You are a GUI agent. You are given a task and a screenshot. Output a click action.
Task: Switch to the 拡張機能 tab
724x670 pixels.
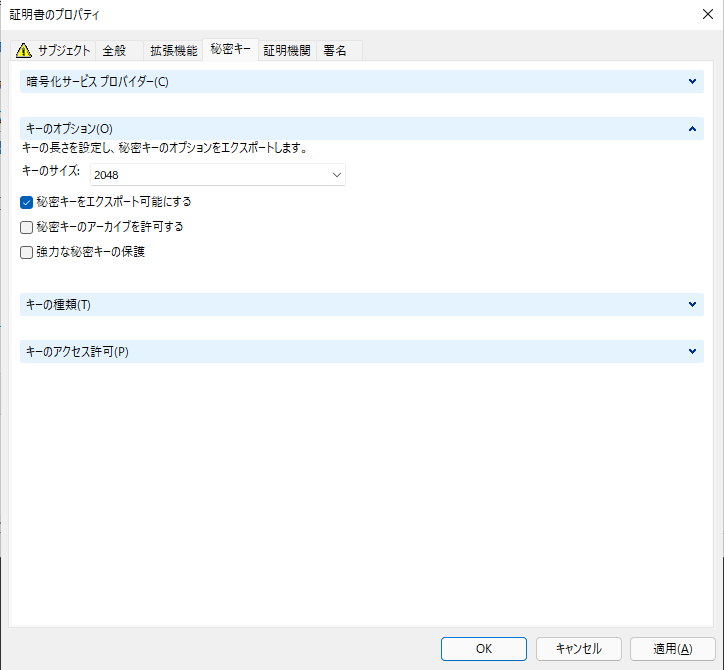(x=173, y=50)
